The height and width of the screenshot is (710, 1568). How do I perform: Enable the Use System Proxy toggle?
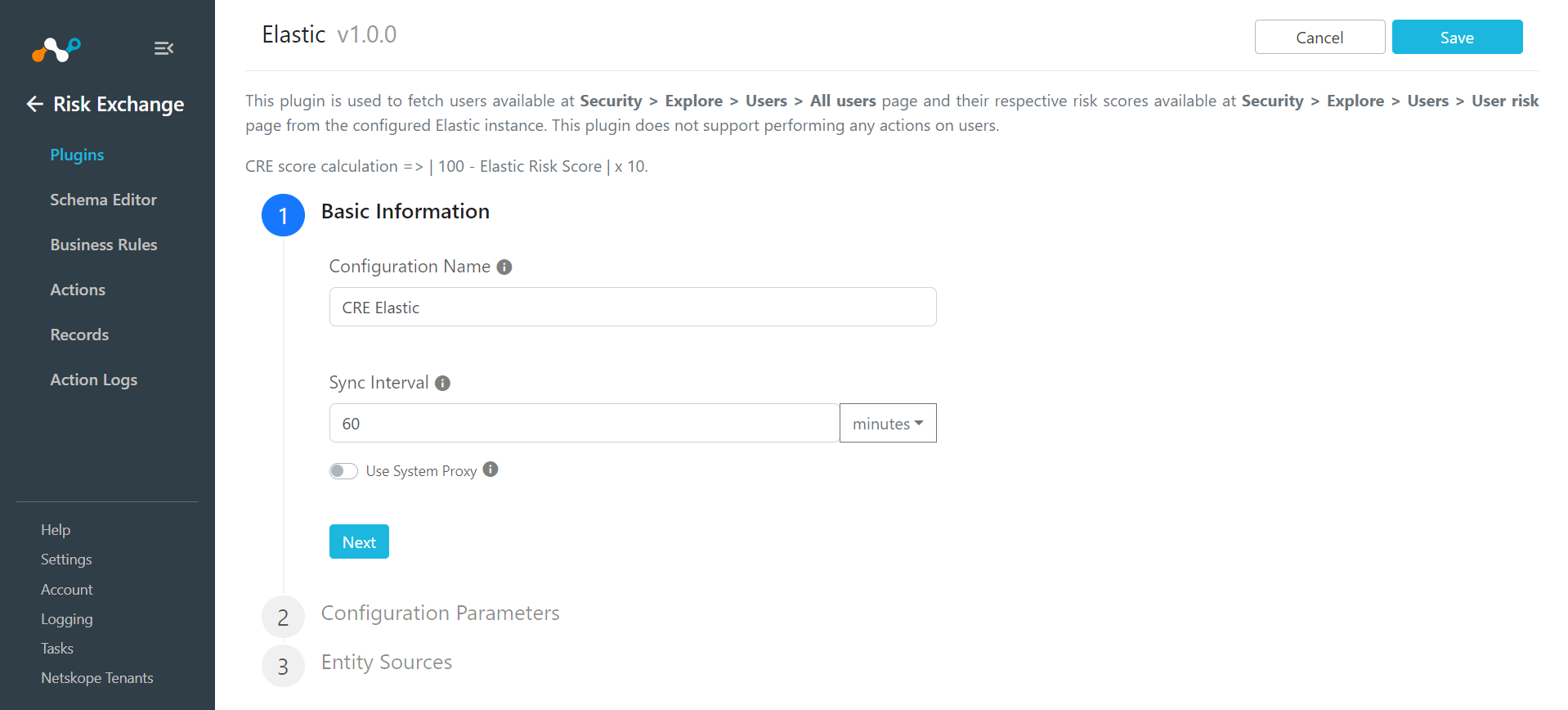343,471
